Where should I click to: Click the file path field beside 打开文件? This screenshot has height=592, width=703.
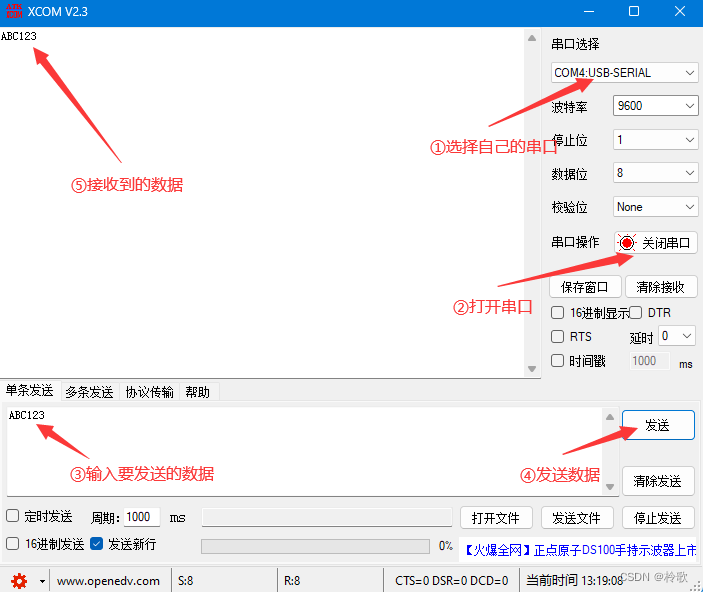click(327, 518)
